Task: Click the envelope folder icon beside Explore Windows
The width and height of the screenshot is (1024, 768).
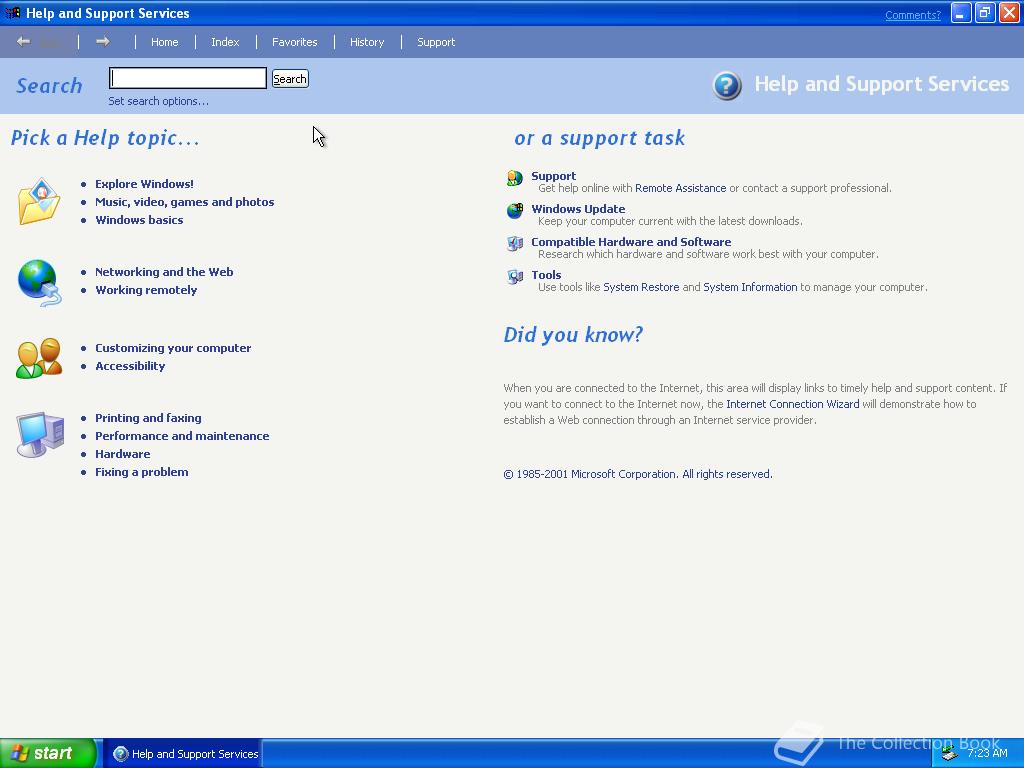Action: pos(39,201)
